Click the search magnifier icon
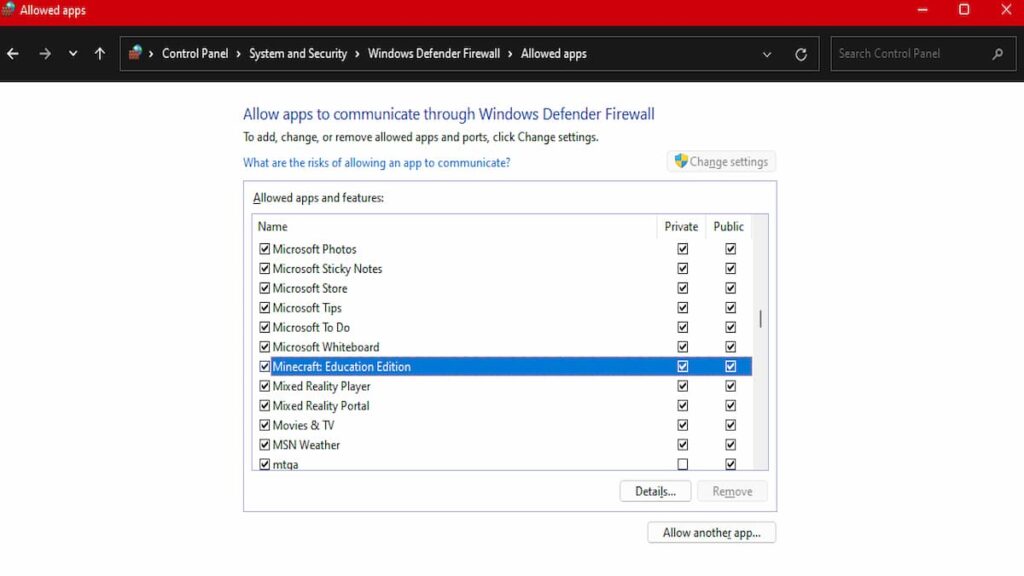Viewport: 1024px width, 576px height. (997, 54)
